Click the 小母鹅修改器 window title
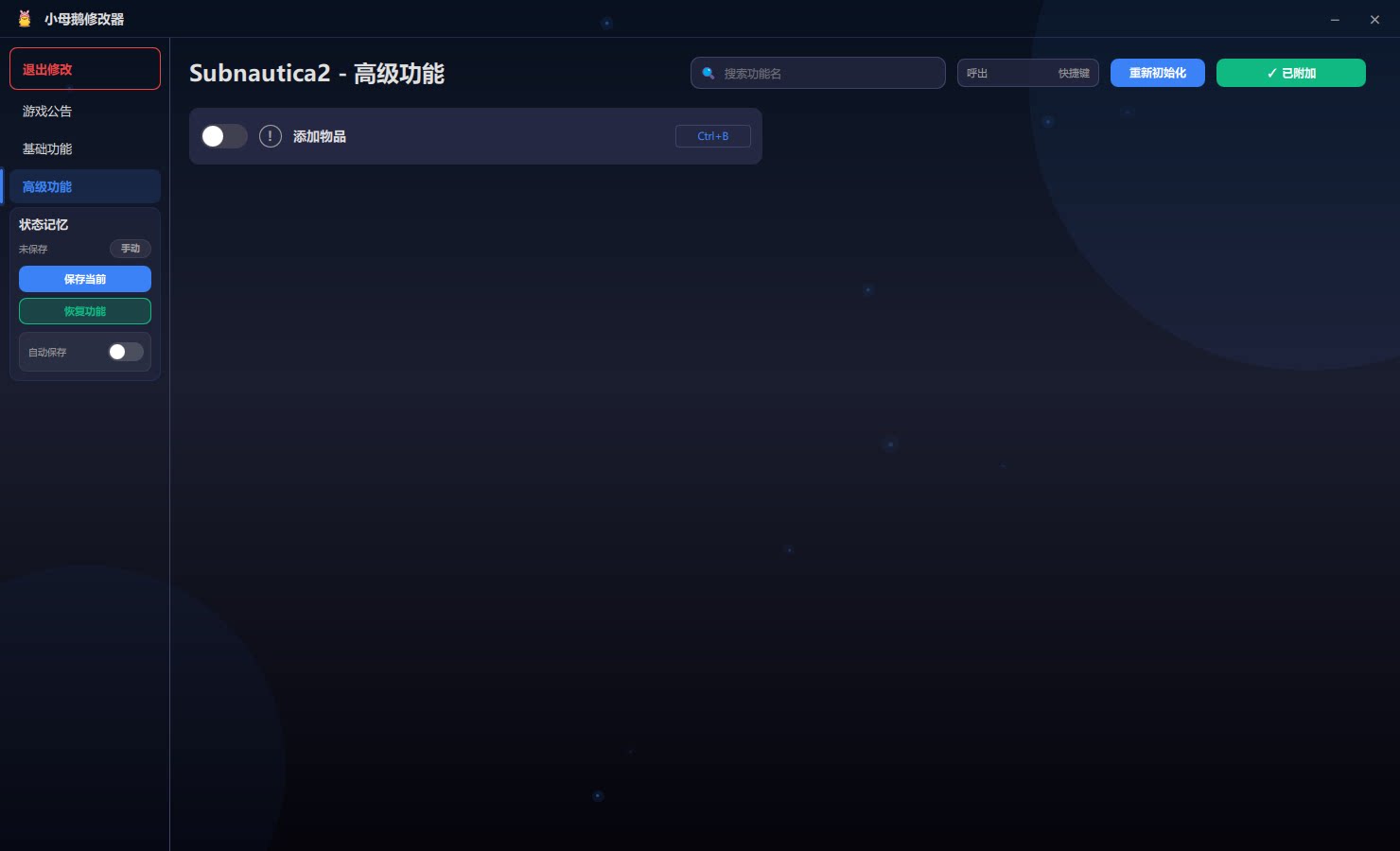The image size is (1400, 851). [x=84, y=19]
